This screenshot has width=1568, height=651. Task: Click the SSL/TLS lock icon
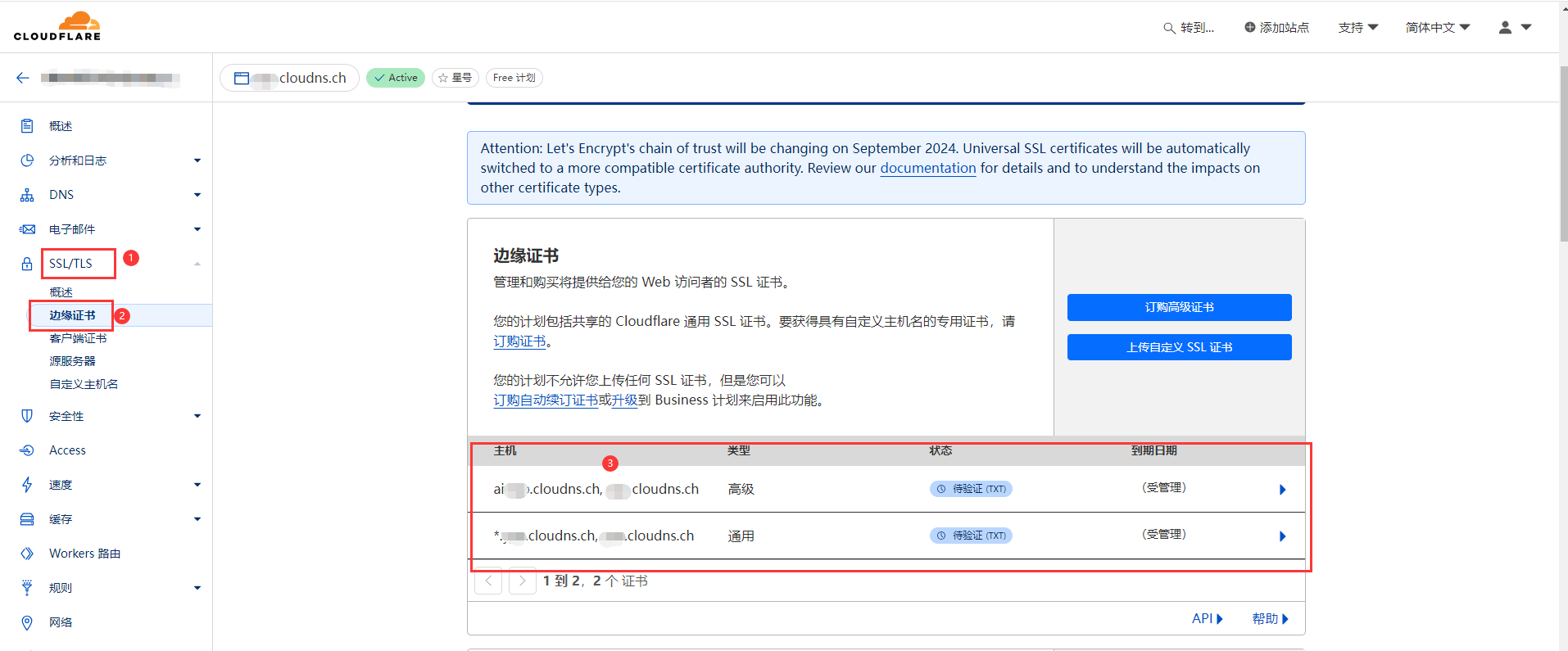(x=27, y=264)
